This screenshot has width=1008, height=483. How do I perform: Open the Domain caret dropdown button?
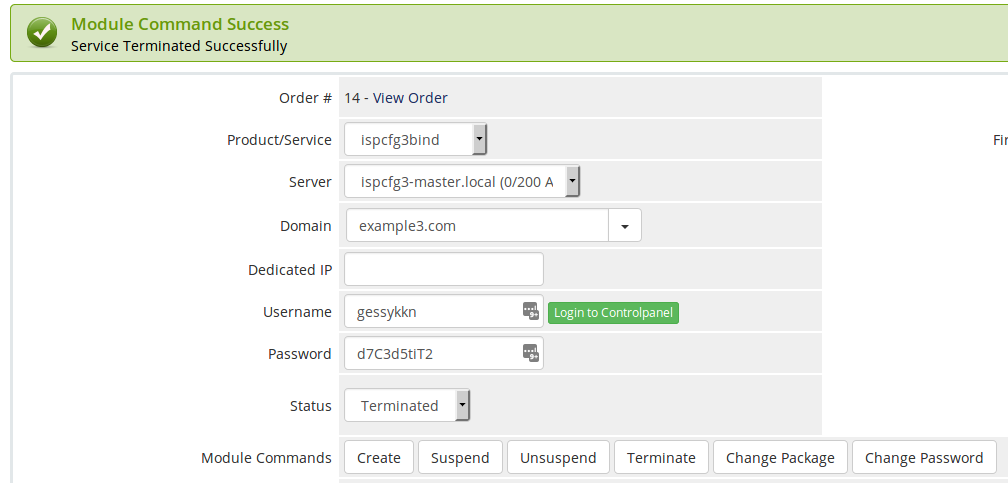click(x=625, y=226)
